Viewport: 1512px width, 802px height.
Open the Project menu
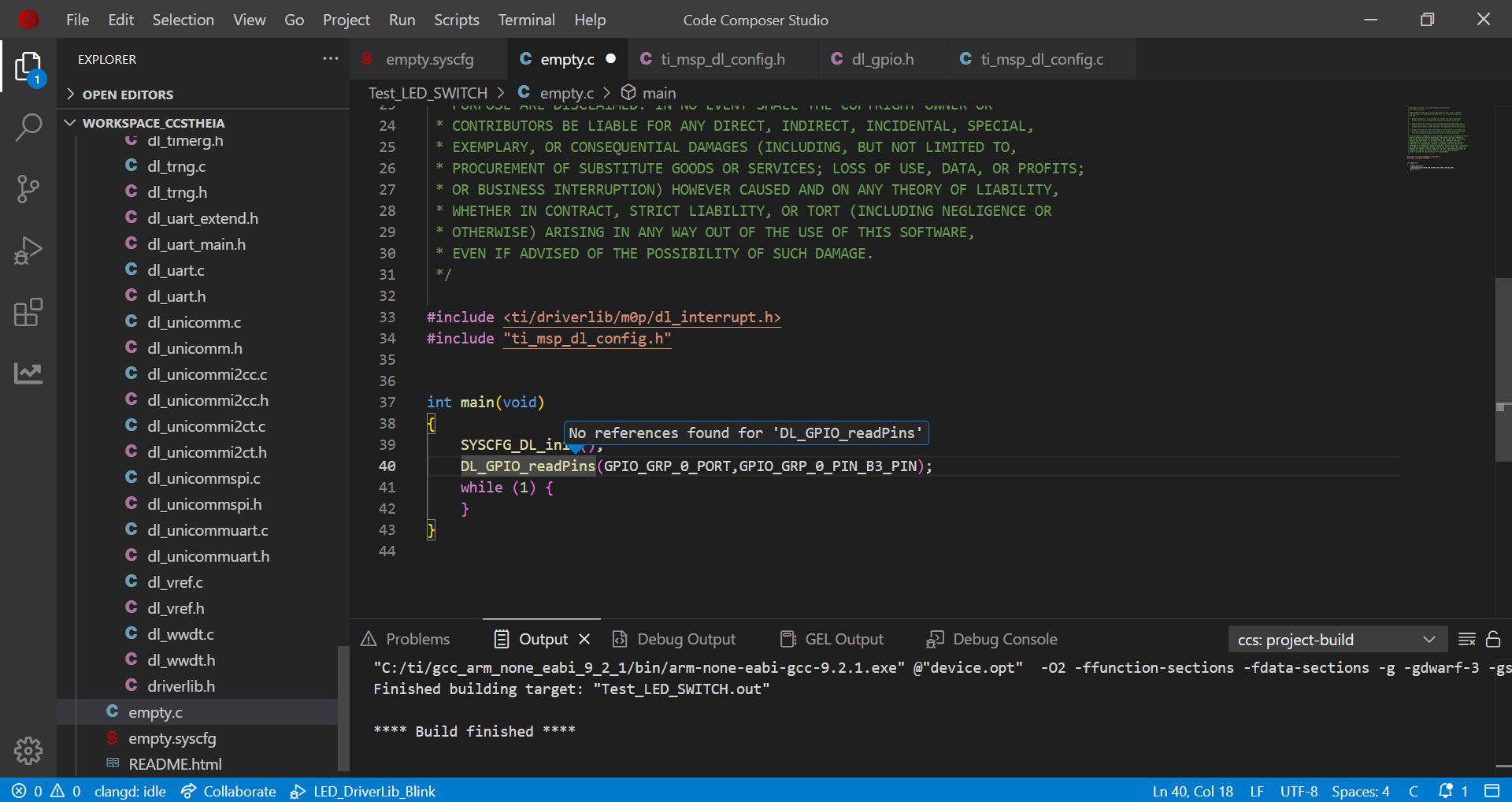pos(346,20)
